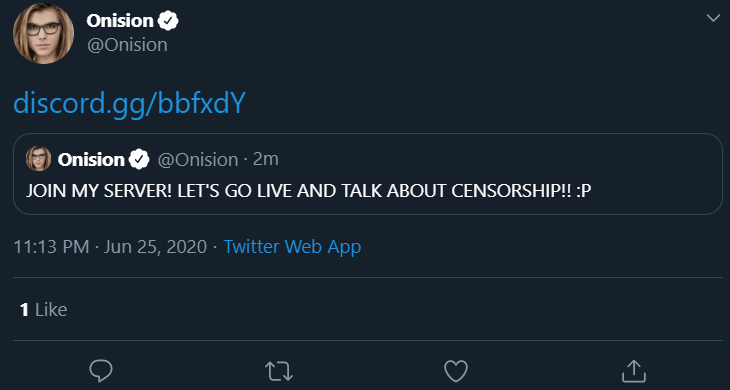Click @Onision handle inside the quoted tweet
Screen dimensions: 730x390
click(198, 160)
